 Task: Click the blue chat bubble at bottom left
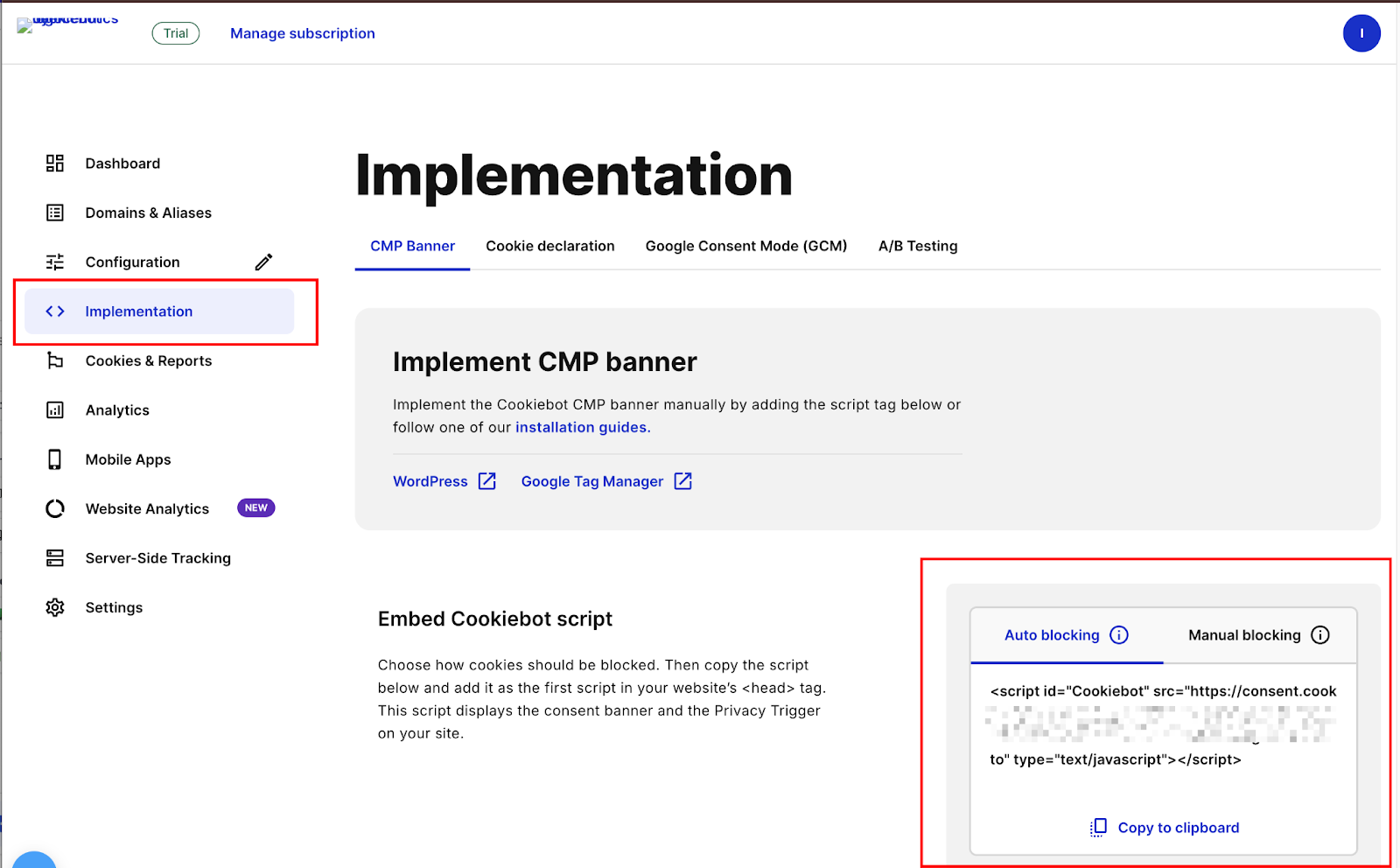34,859
